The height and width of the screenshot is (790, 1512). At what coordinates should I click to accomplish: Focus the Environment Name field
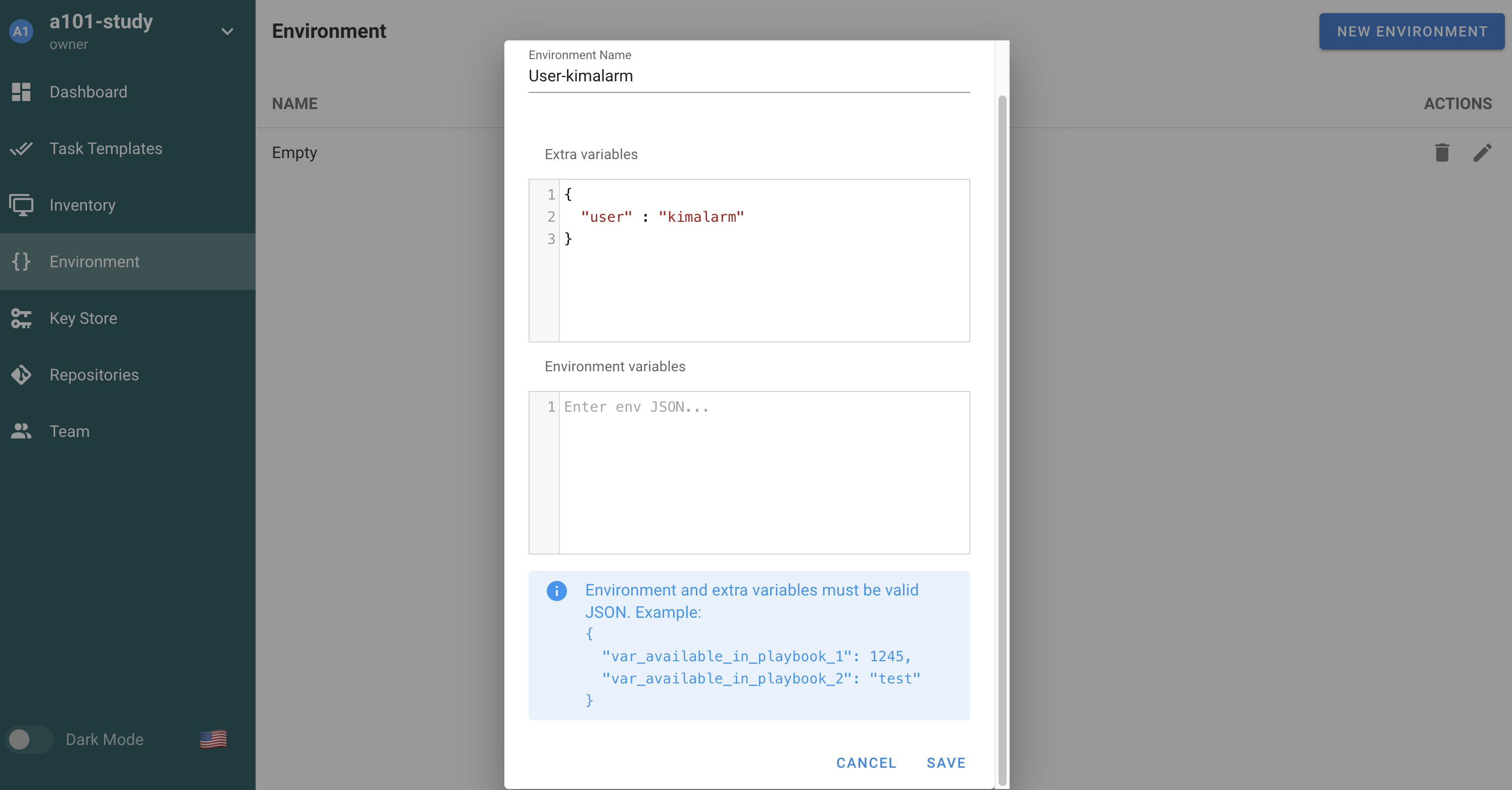click(749, 76)
